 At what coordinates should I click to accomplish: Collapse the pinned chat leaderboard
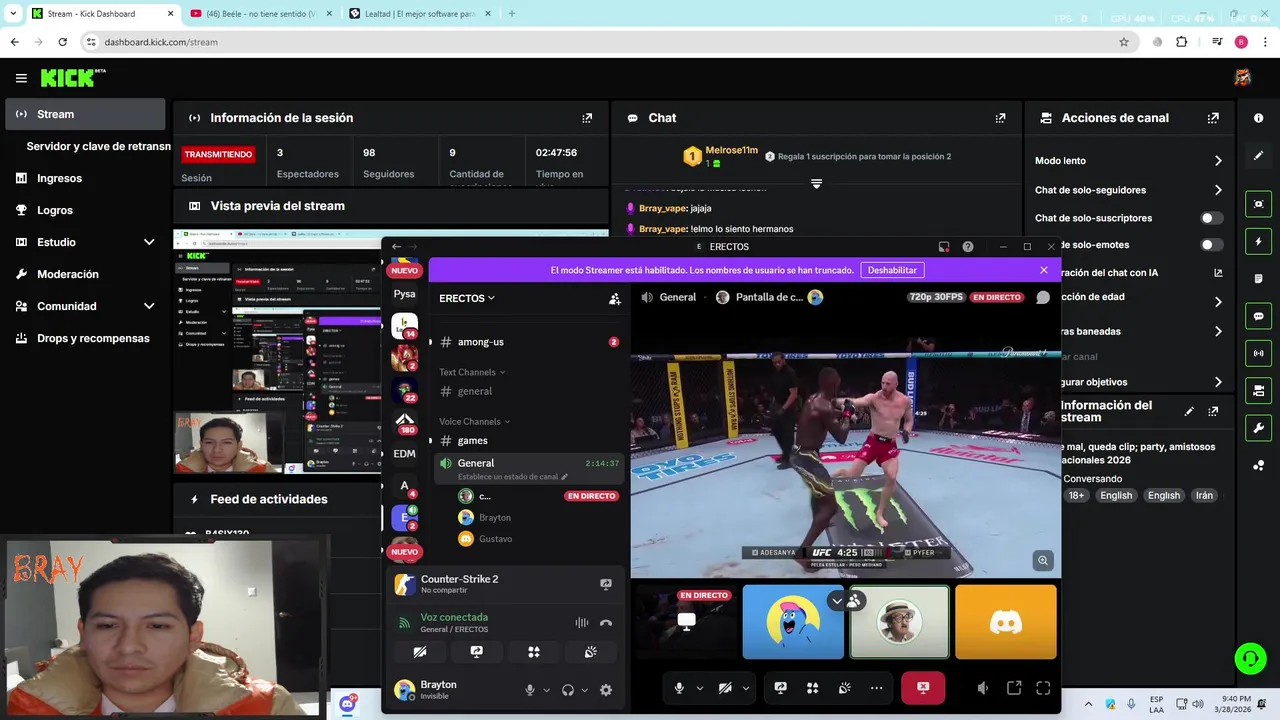click(816, 184)
